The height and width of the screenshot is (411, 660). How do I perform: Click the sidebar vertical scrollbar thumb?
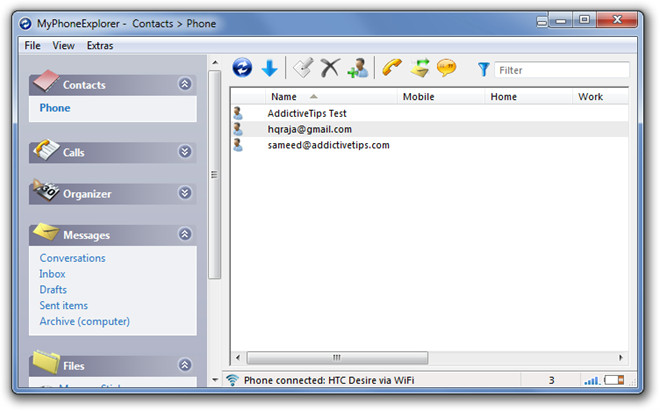[215, 174]
